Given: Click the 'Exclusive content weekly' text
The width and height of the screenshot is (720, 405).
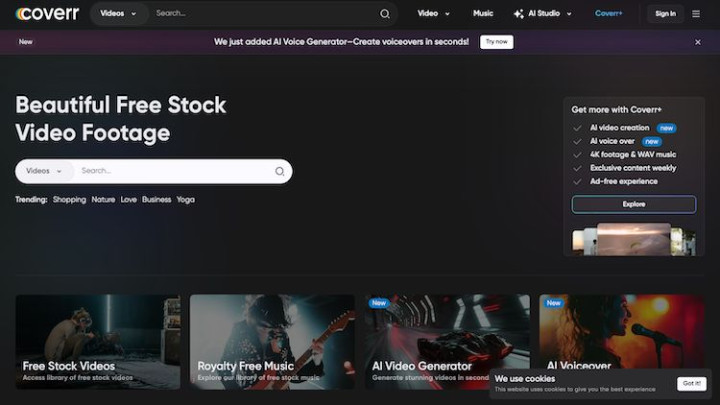Looking at the screenshot, I should 633,168.
